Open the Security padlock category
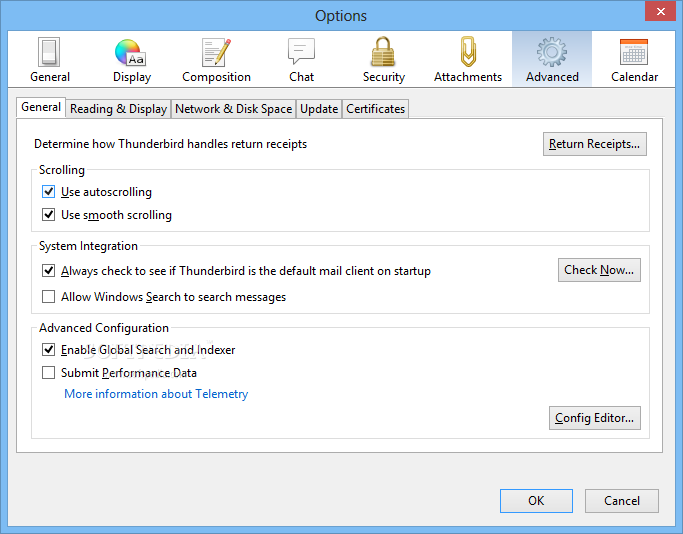Image resolution: width=683 pixels, height=534 pixels. pos(384,59)
